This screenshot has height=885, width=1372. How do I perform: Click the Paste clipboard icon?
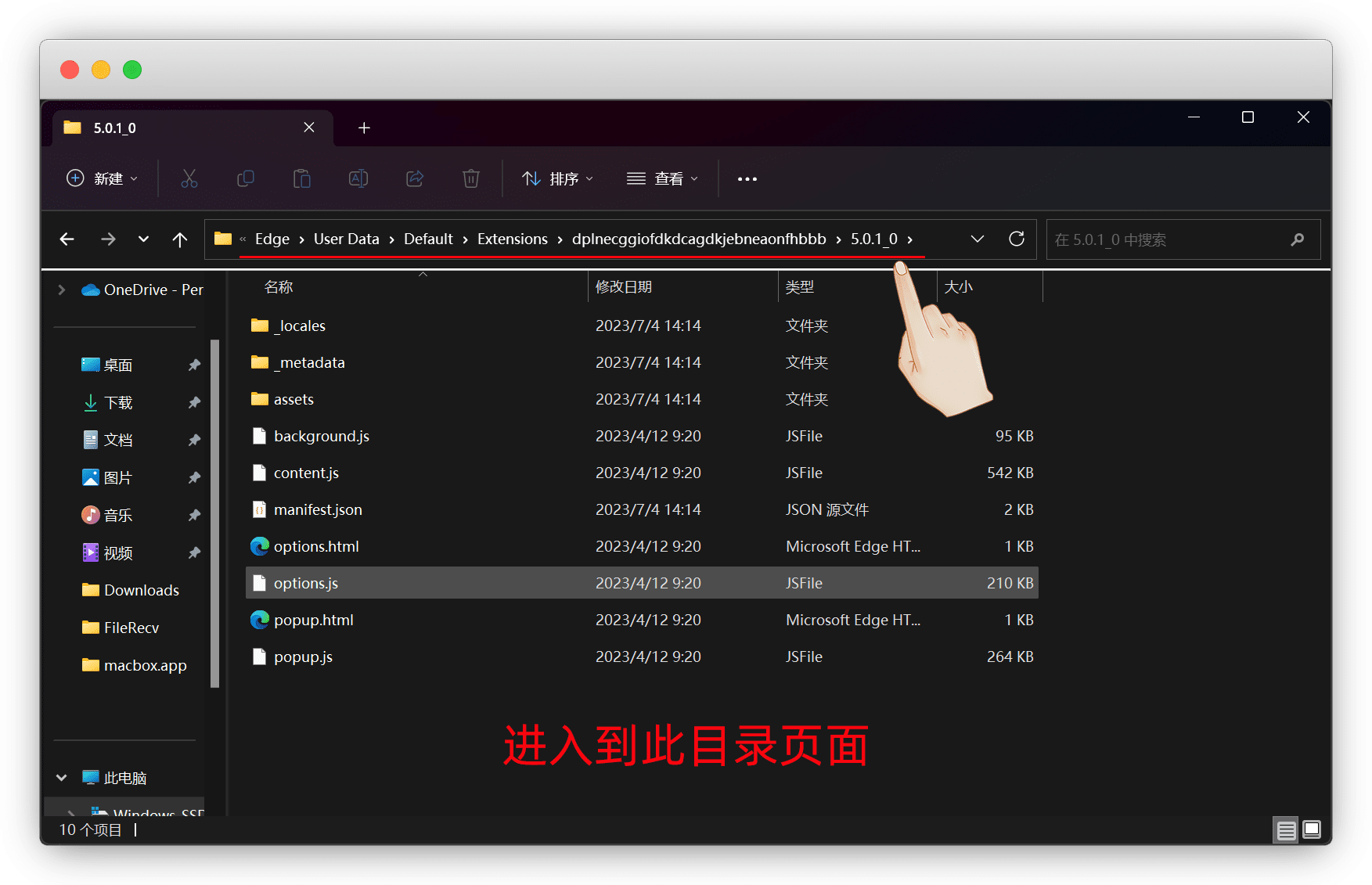301,179
